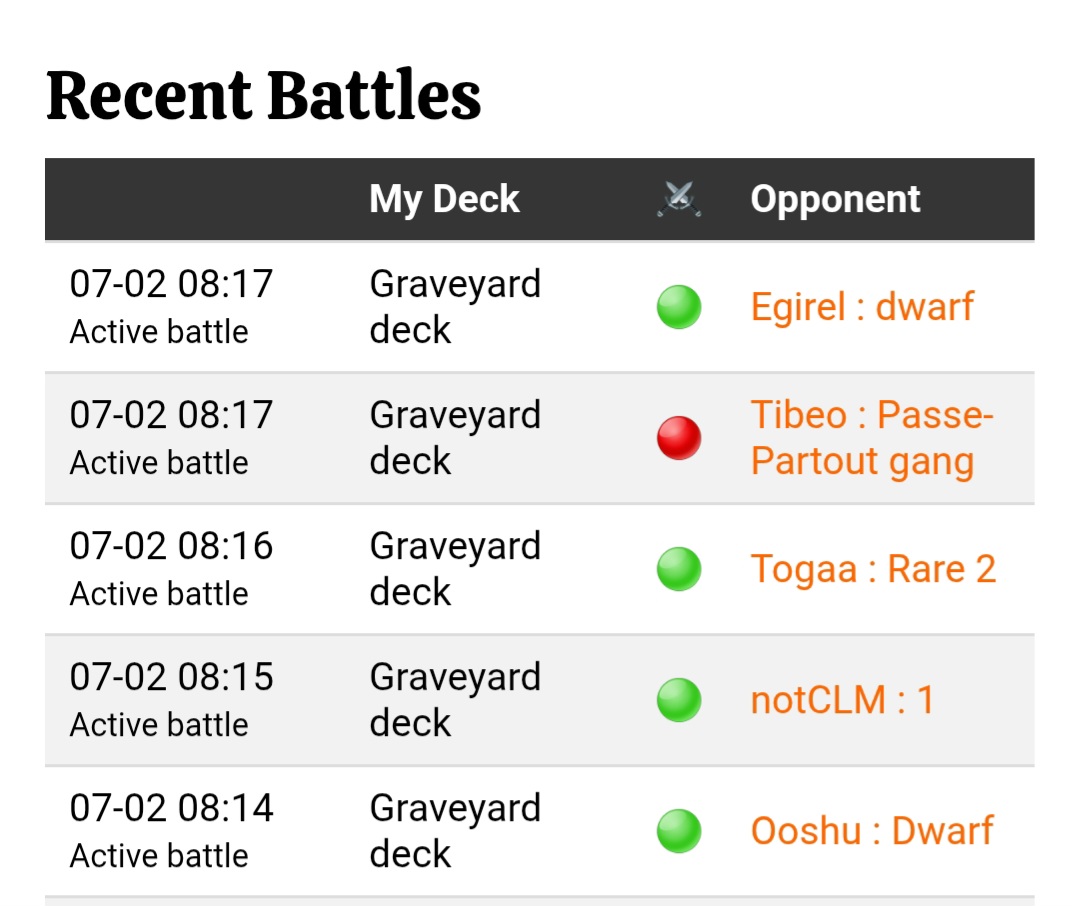Image resolution: width=1073 pixels, height=906 pixels.
Task: Open opponent link Egirel : dwarf
Action: (862, 307)
